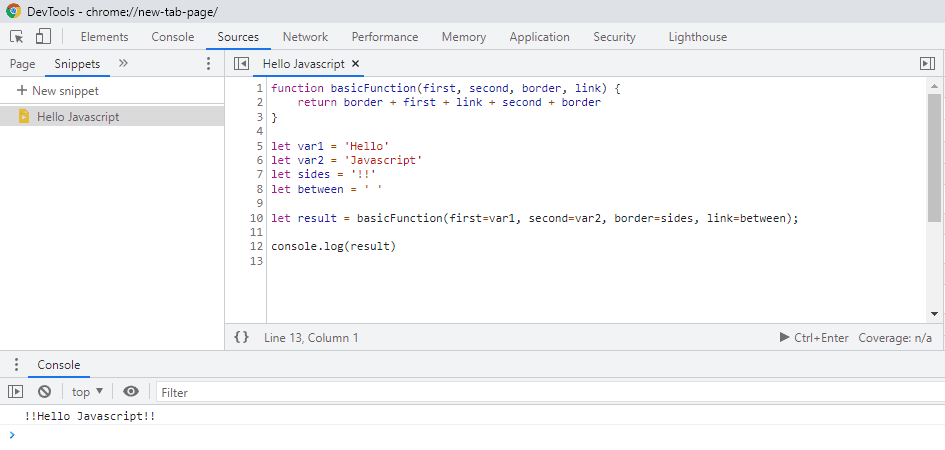Toggle the debugger pane icon at right

pos(926,63)
